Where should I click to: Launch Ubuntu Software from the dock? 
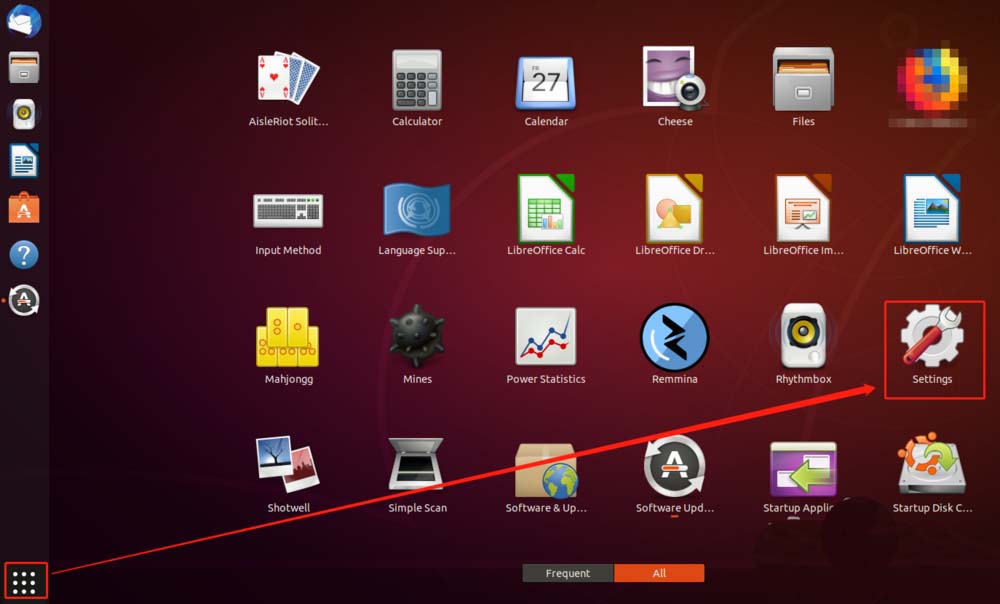(23, 207)
